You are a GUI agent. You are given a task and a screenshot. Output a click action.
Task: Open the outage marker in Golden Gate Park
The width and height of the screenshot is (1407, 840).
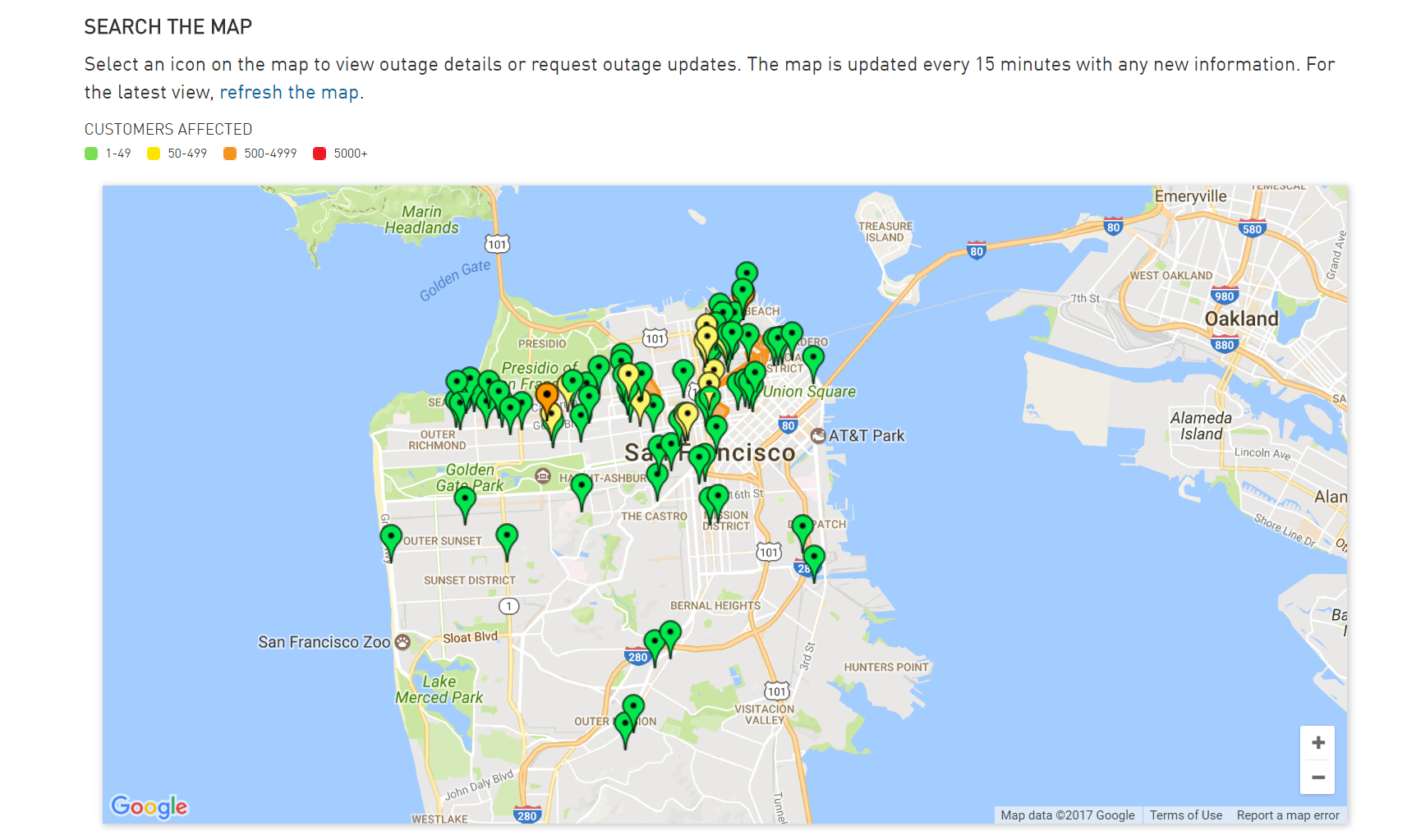click(x=465, y=499)
